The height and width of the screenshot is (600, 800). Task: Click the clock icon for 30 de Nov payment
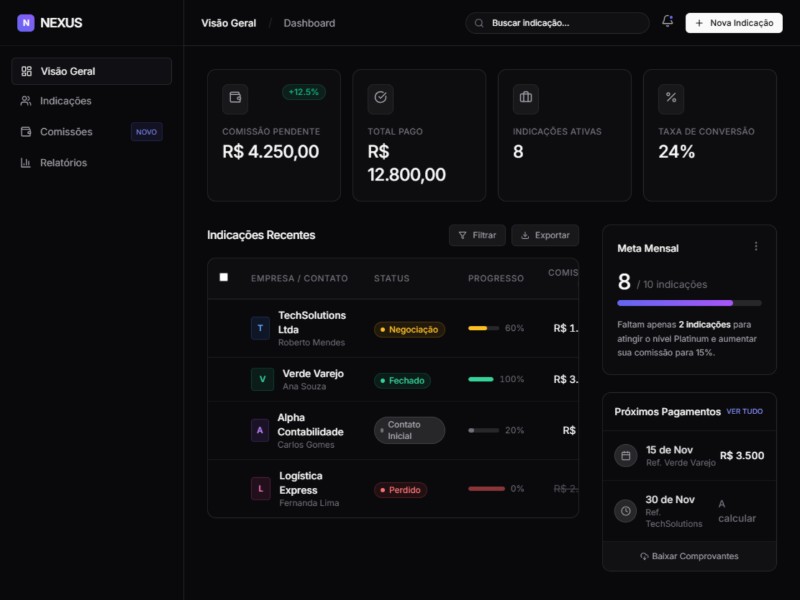626,511
